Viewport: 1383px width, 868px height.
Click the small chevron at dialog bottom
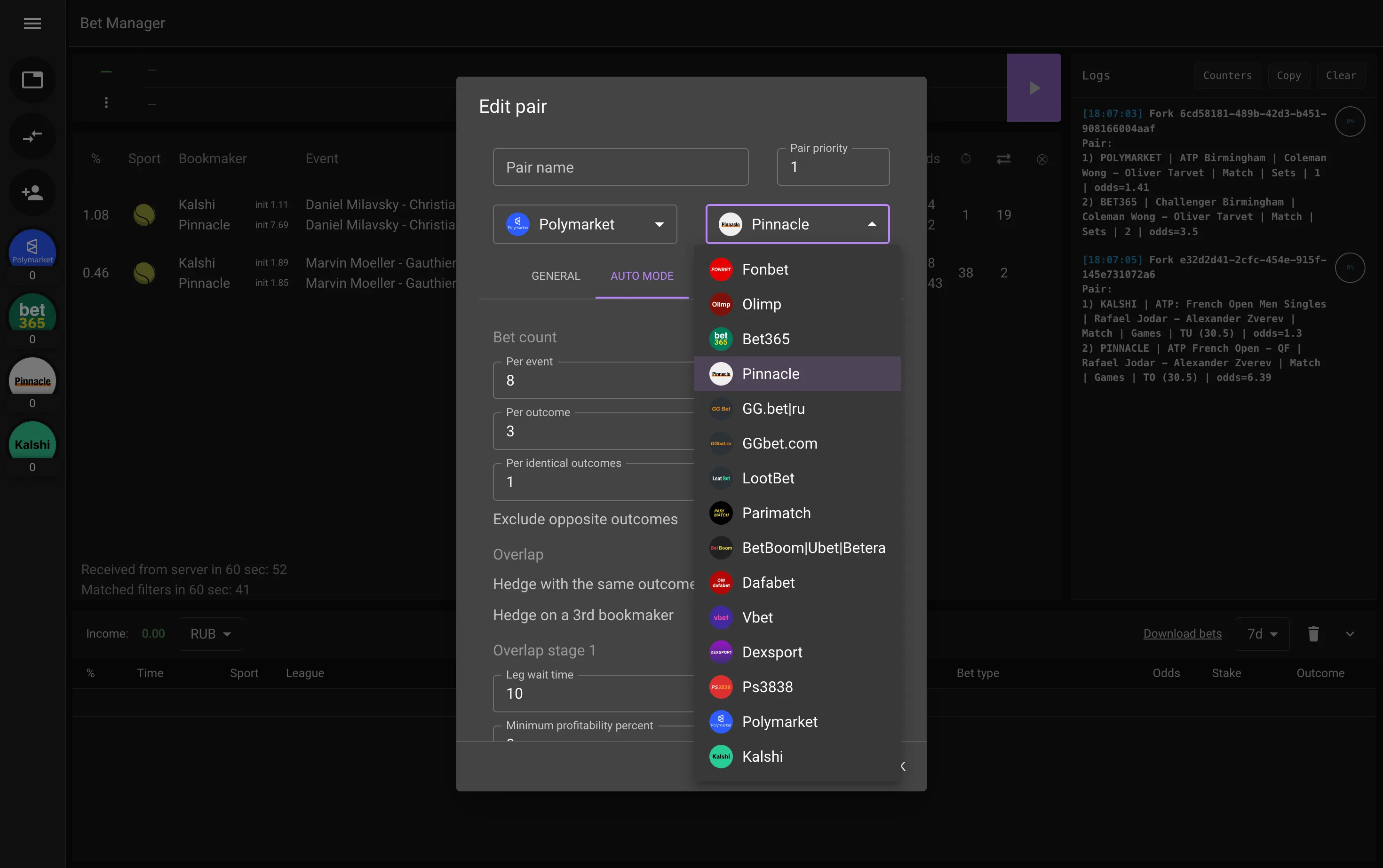coord(903,766)
